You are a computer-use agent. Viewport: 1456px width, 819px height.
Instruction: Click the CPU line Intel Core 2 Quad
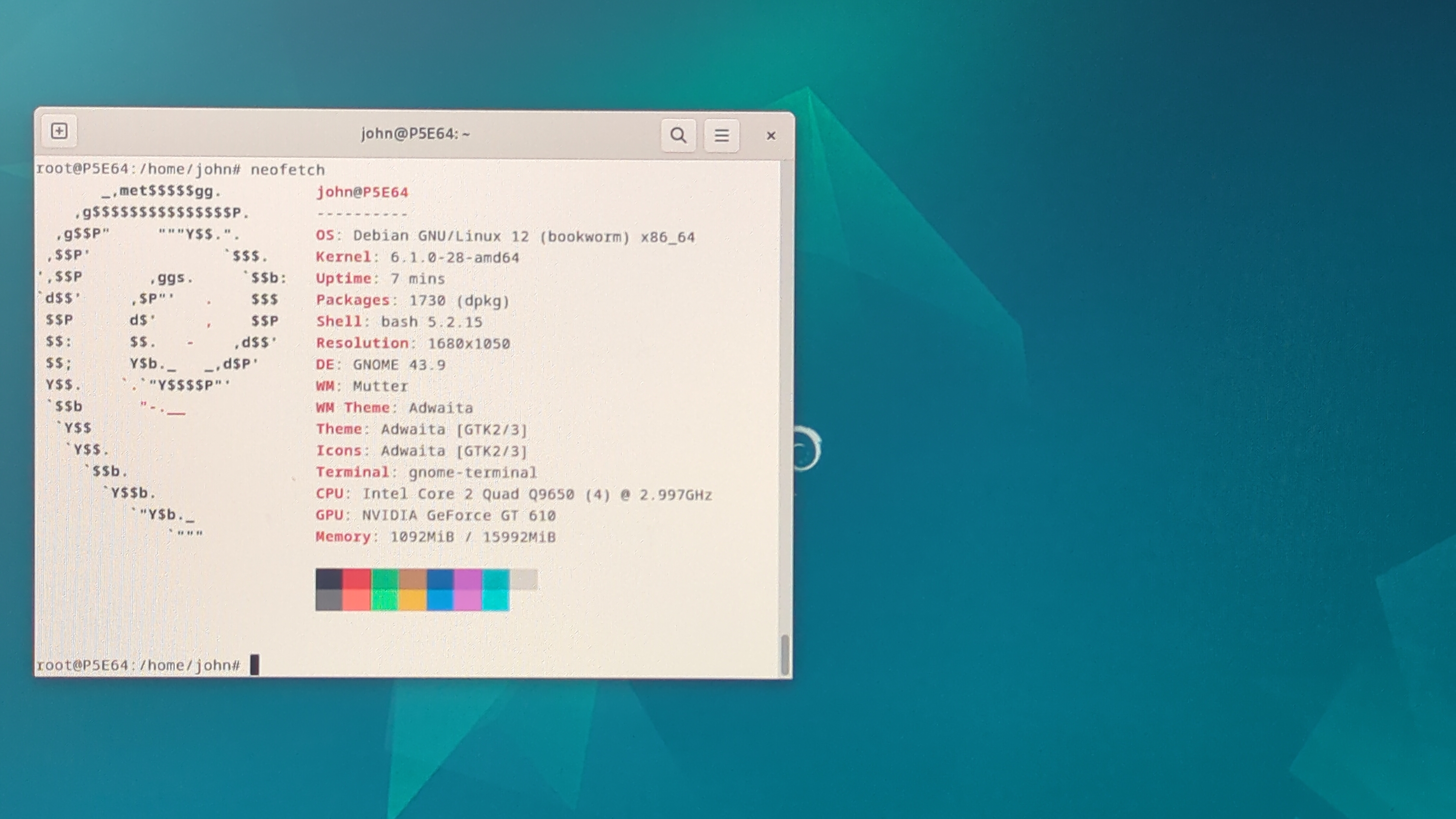(514, 495)
